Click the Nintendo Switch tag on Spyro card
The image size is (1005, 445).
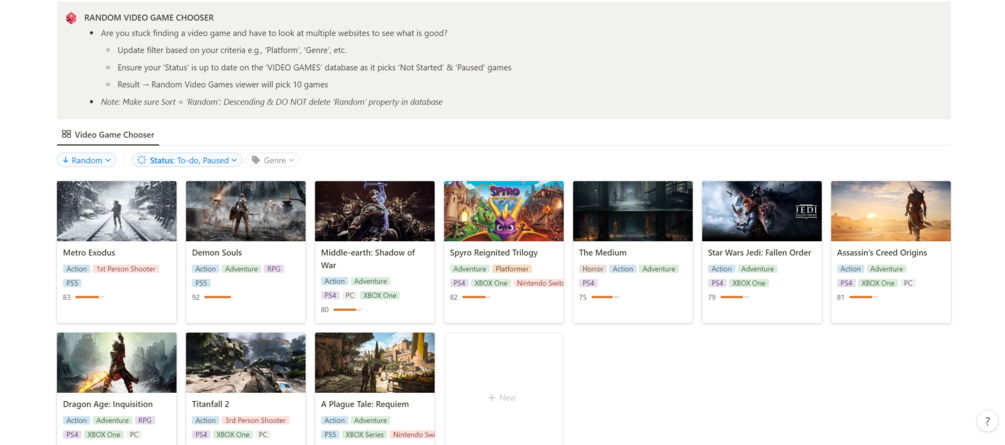(539, 283)
